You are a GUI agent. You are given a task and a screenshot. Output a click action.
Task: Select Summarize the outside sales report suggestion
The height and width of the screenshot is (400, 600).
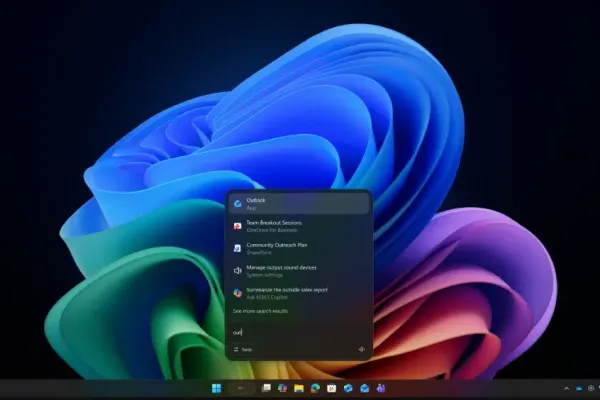coord(299,293)
